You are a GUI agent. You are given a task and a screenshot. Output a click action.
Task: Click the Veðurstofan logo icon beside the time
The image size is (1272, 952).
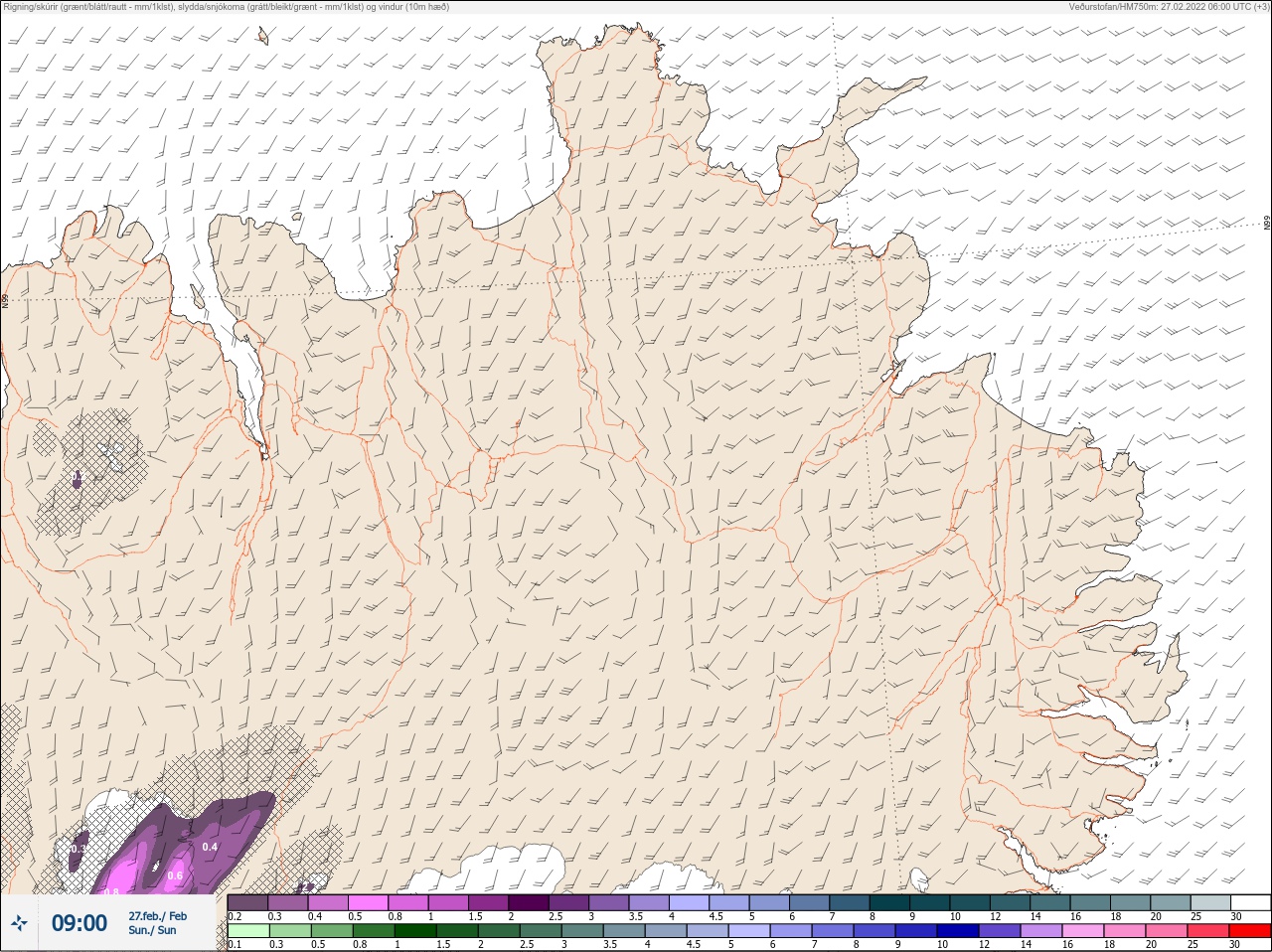(19, 923)
